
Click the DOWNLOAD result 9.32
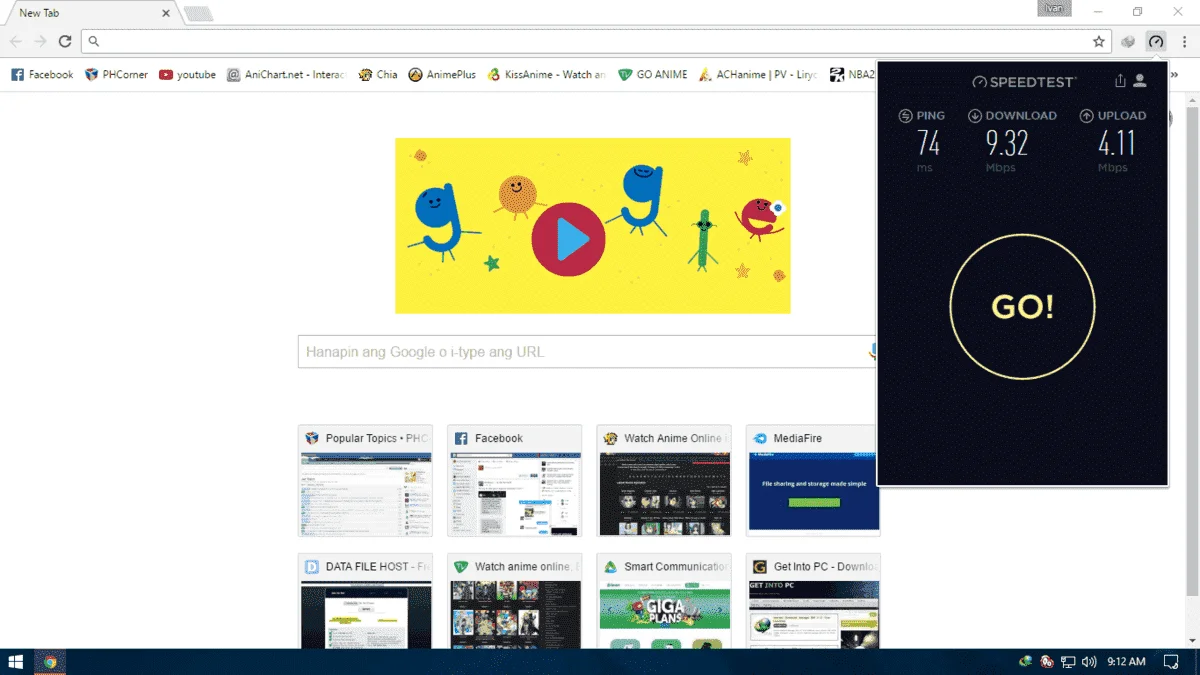[x=1007, y=144]
